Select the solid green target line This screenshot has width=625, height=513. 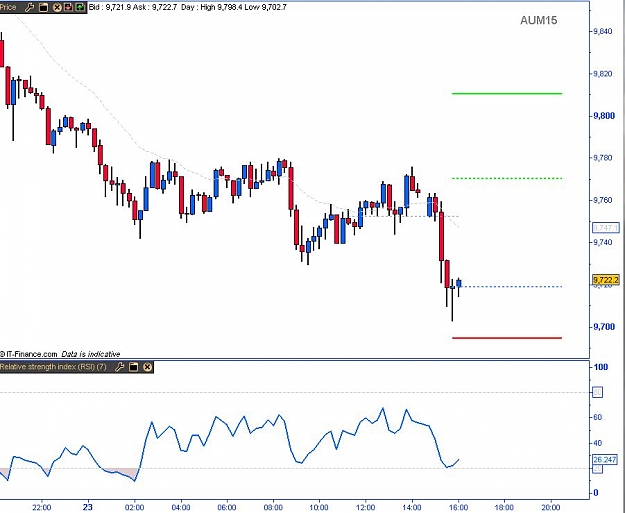coord(507,94)
